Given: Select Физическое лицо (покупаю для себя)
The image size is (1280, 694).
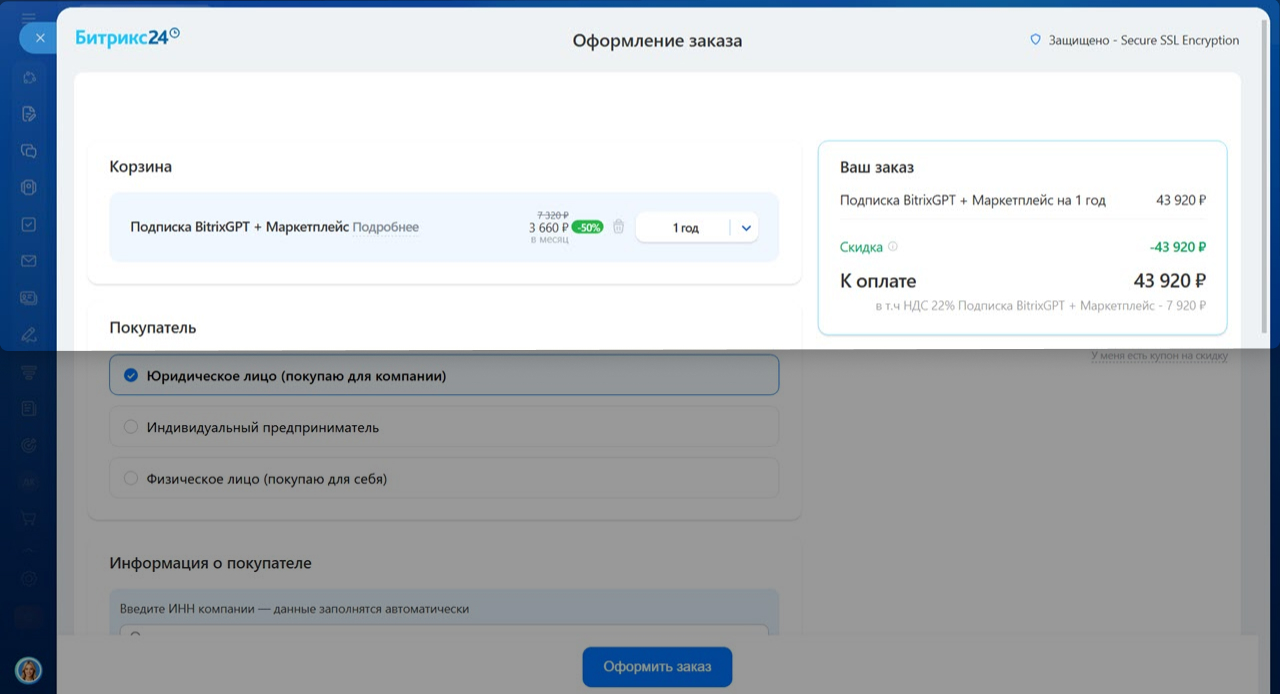Looking at the screenshot, I should point(130,479).
